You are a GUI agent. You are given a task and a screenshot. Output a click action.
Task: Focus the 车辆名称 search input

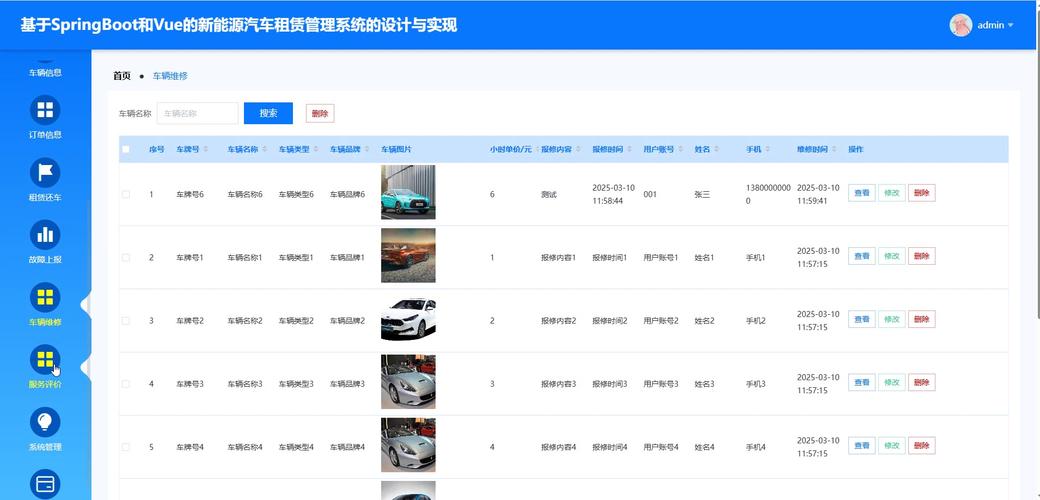click(x=197, y=113)
